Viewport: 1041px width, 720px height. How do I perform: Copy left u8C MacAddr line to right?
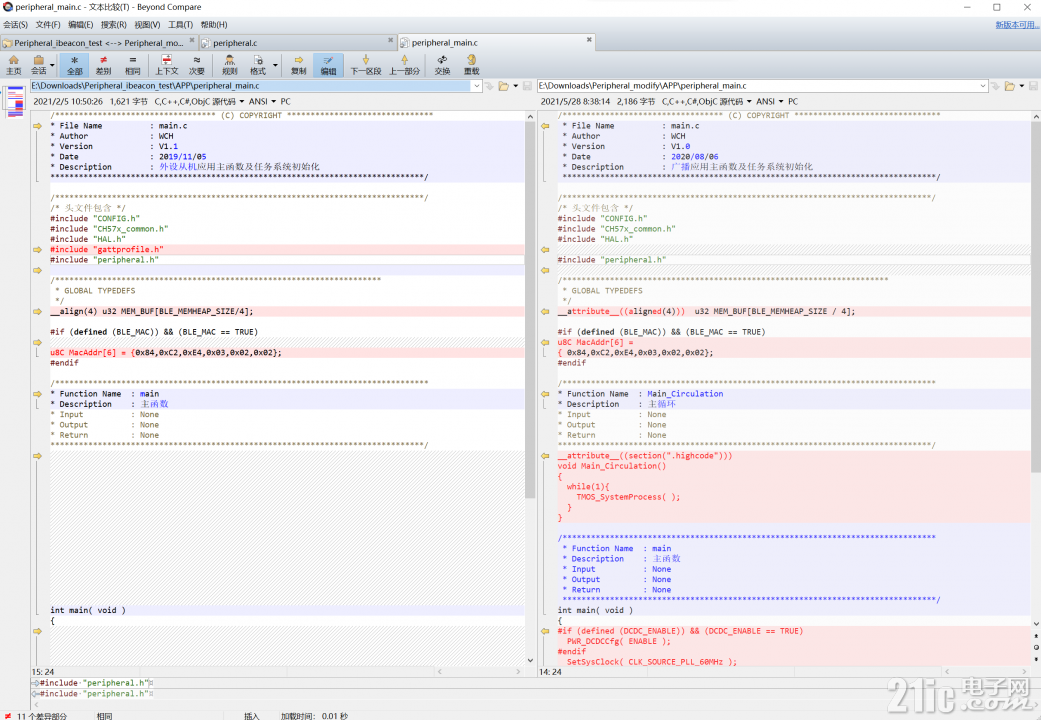point(37,343)
